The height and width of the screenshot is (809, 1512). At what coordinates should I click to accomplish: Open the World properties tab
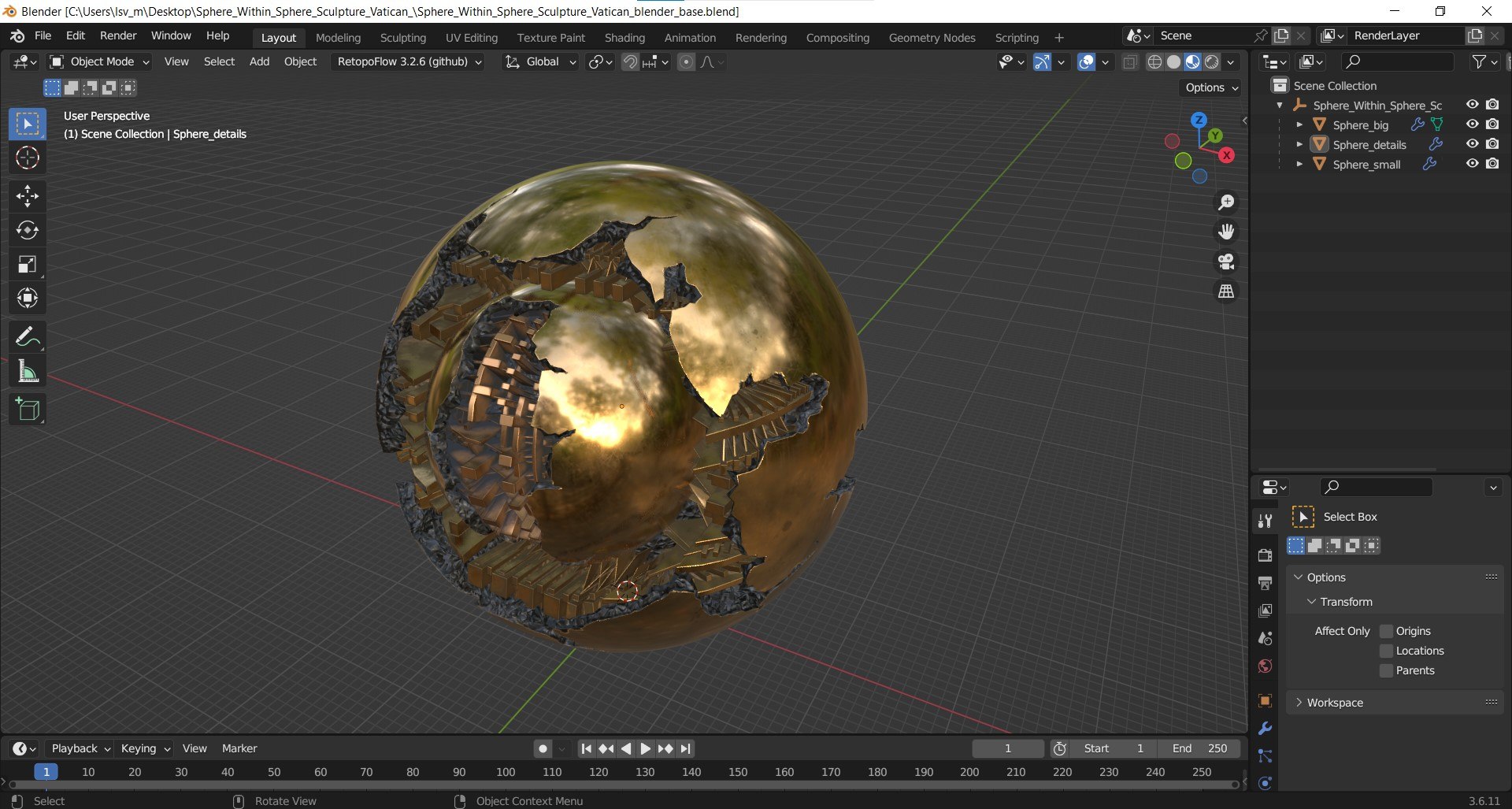pyautogui.click(x=1265, y=666)
